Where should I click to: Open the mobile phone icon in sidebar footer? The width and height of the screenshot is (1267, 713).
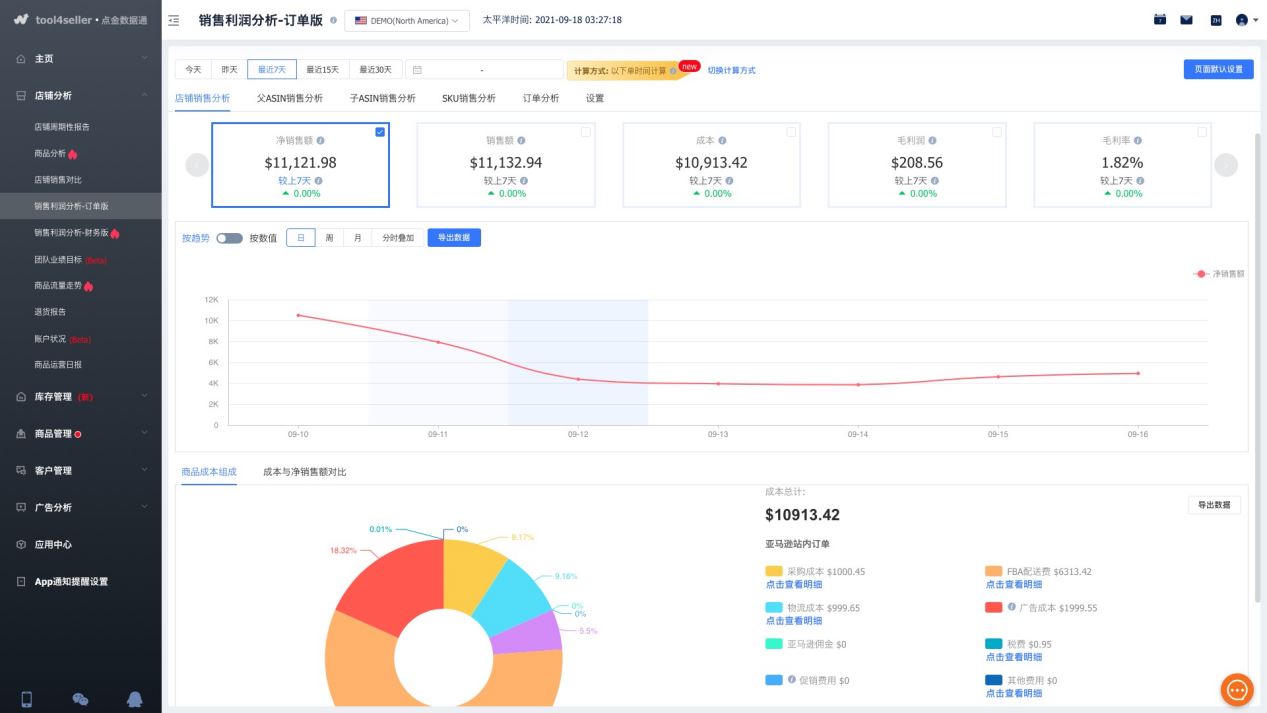27,699
